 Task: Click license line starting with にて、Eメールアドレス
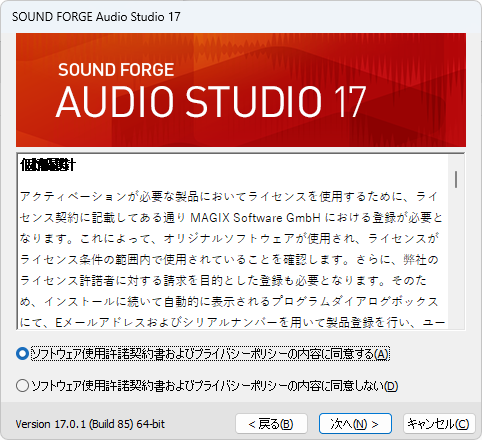232,322
